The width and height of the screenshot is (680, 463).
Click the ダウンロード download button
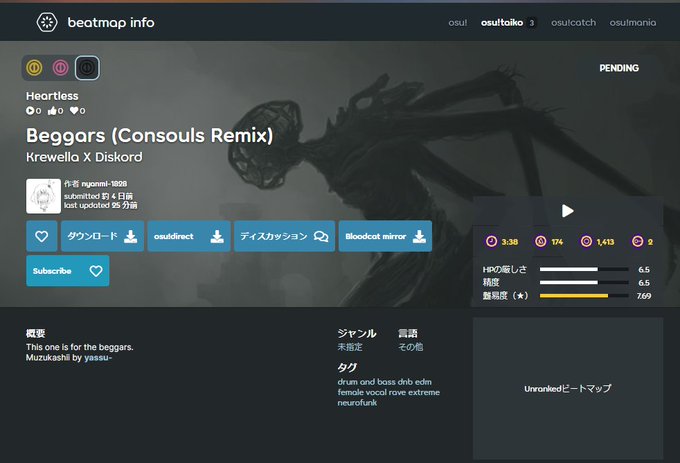(x=102, y=236)
